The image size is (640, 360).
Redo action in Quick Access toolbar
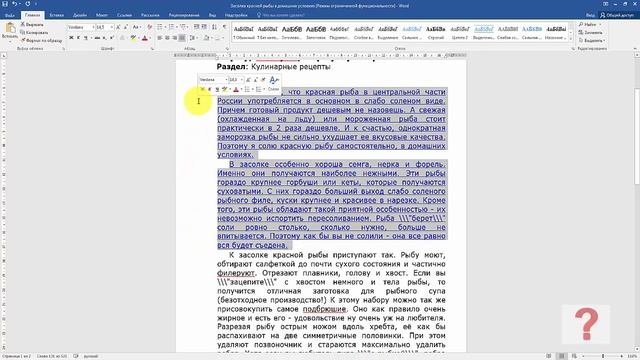click(28, 4)
